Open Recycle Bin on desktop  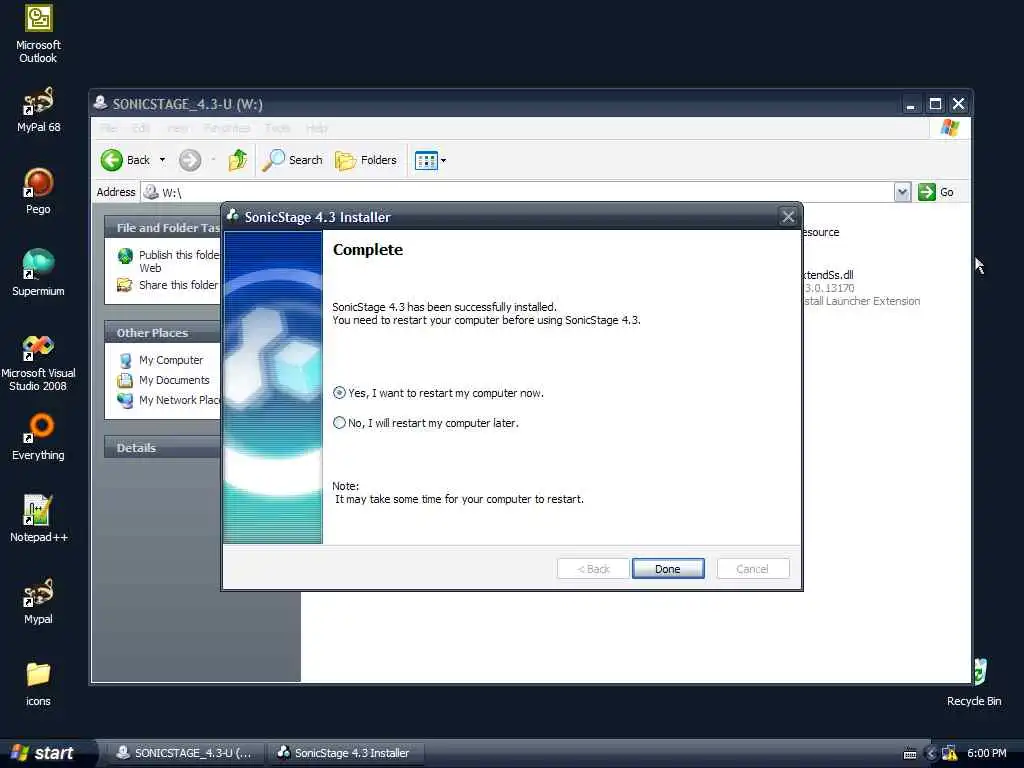pos(974,683)
